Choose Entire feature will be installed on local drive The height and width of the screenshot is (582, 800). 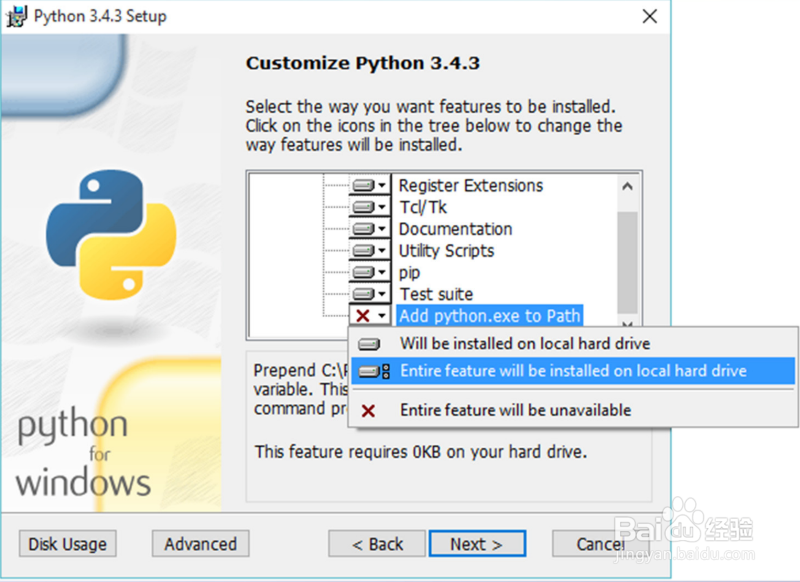click(573, 371)
